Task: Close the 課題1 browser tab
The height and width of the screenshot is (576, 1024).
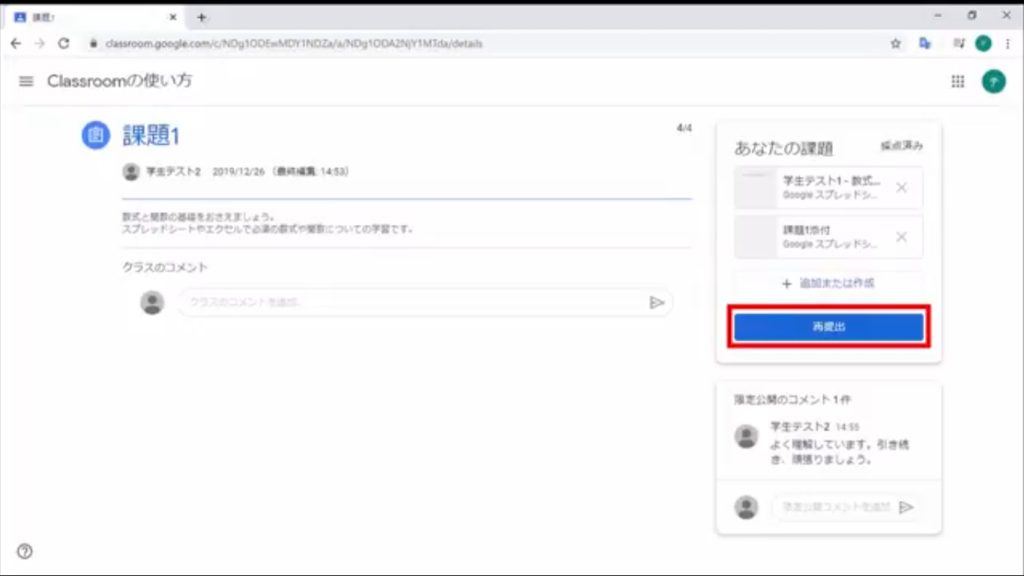Action: (172, 18)
